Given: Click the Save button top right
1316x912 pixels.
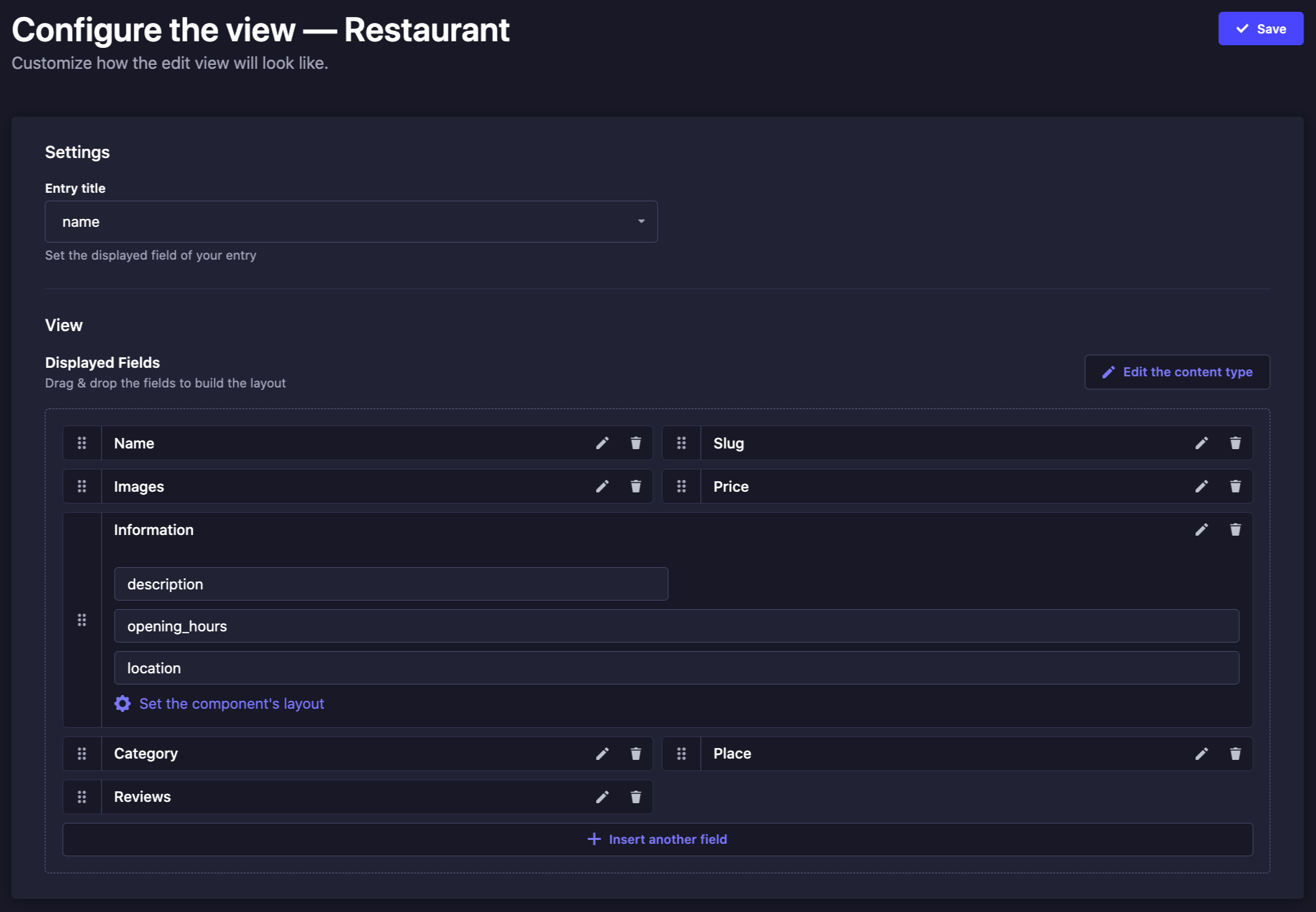Looking at the screenshot, I should [x=1262, y=28].
